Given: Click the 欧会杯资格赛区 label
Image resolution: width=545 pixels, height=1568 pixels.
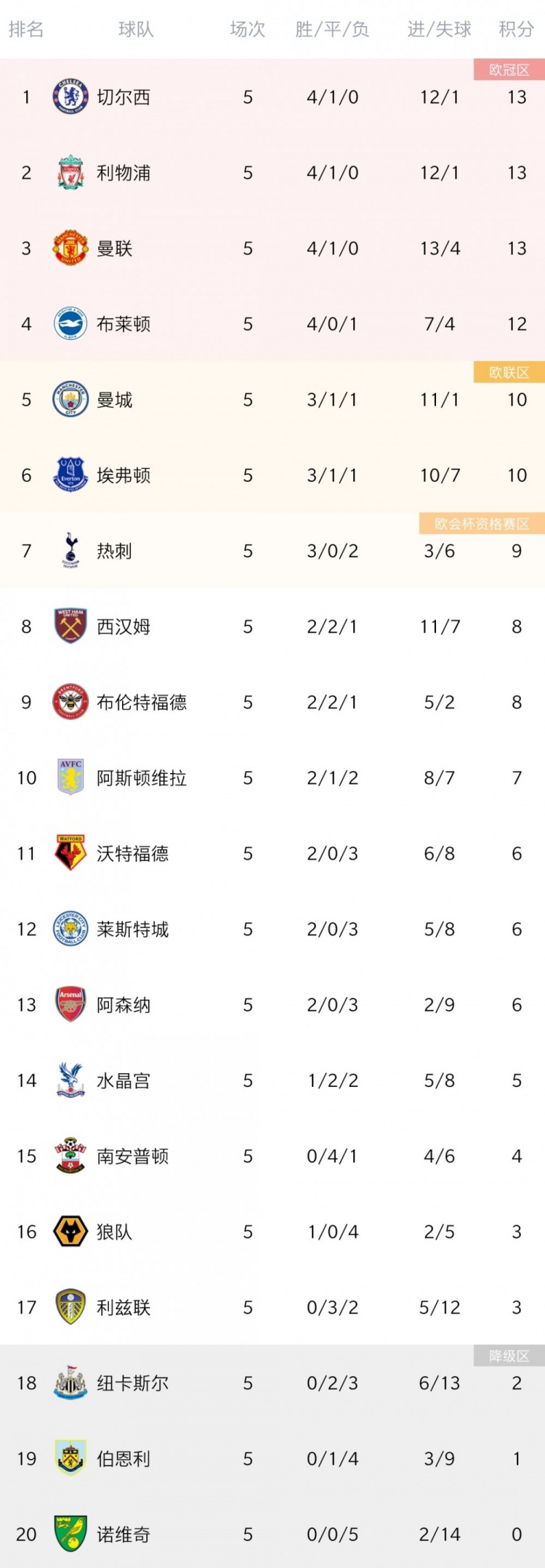Looking at the screenshot, I should pyautogui.click(x=482, y=524).
